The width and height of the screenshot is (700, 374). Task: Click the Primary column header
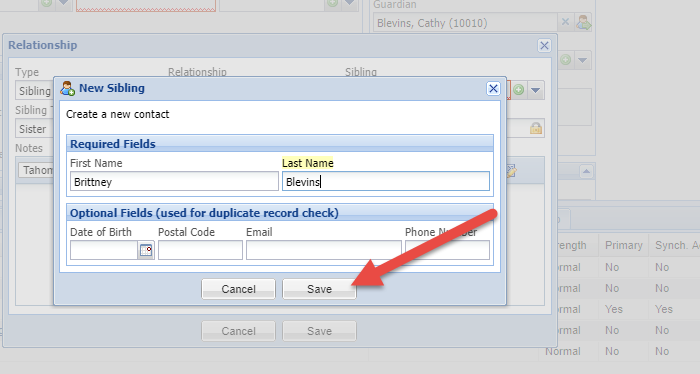[623, 245]
